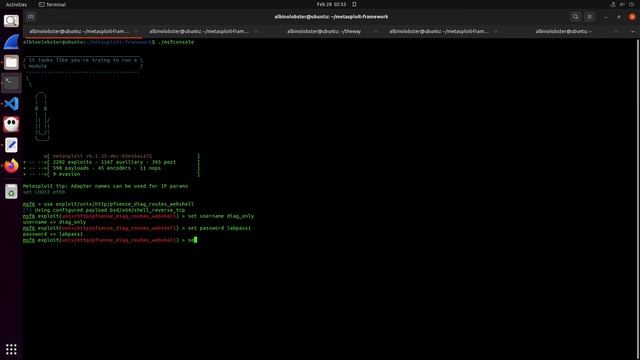Close the second metasploit-fram tab
This screenshot has height=360, width=640.
tap(256, 31)
